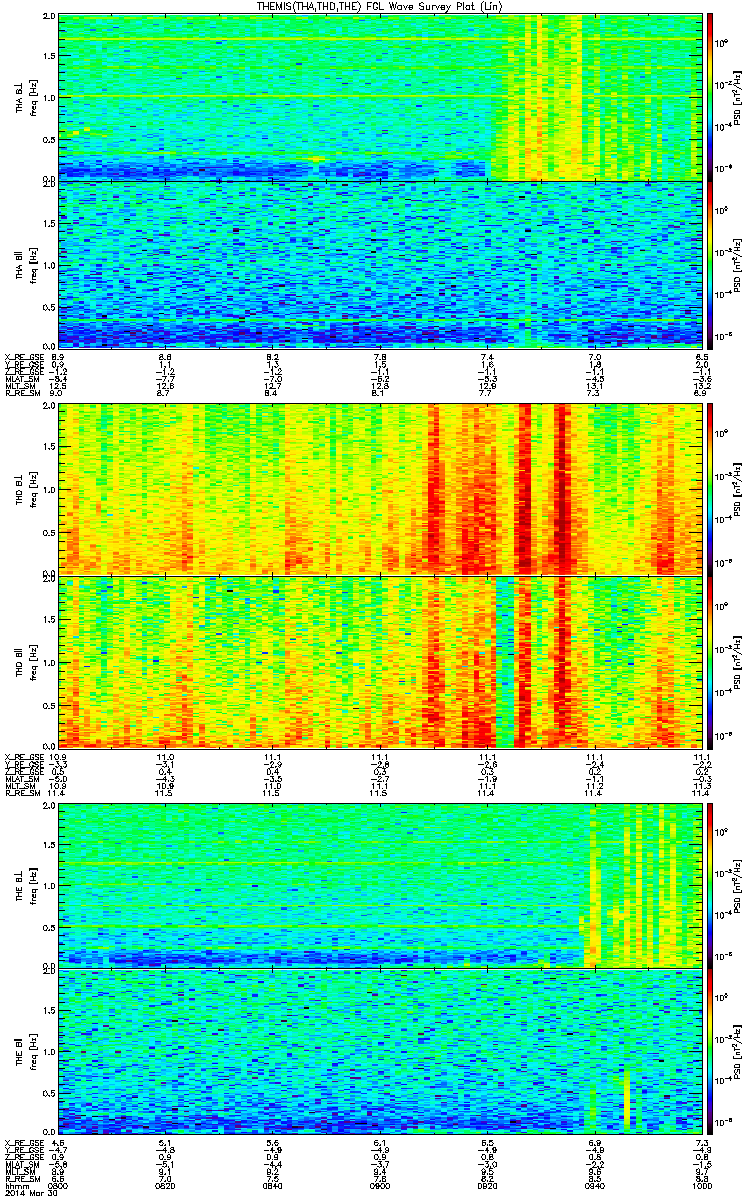Click PSD units label of THE B-perpendicular color bar

[738, 885]
